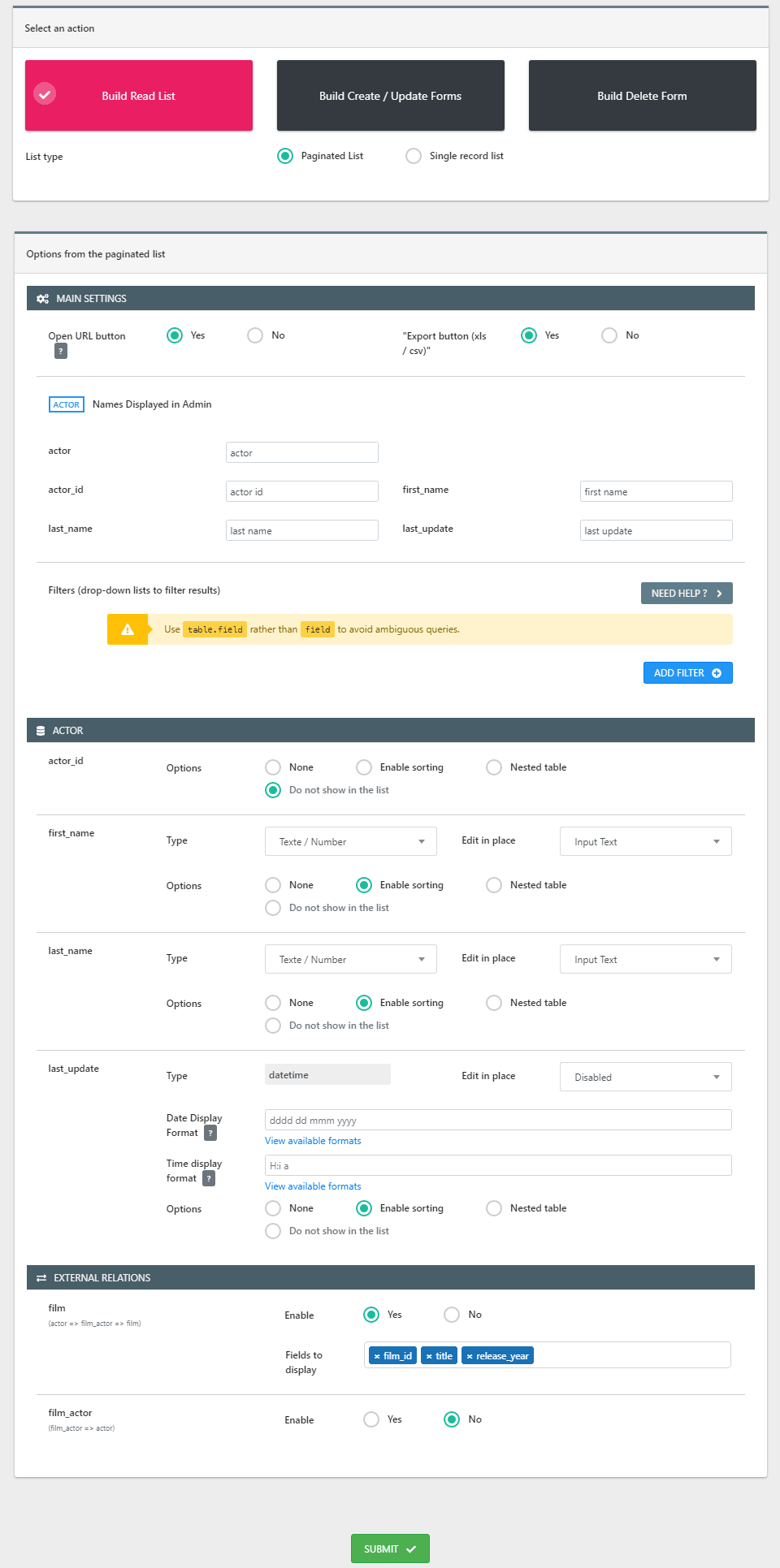The height and width of the screenshot is (1568, 780).
Task: Enable film relation with Yes
Action: (x=371, y=1315)
